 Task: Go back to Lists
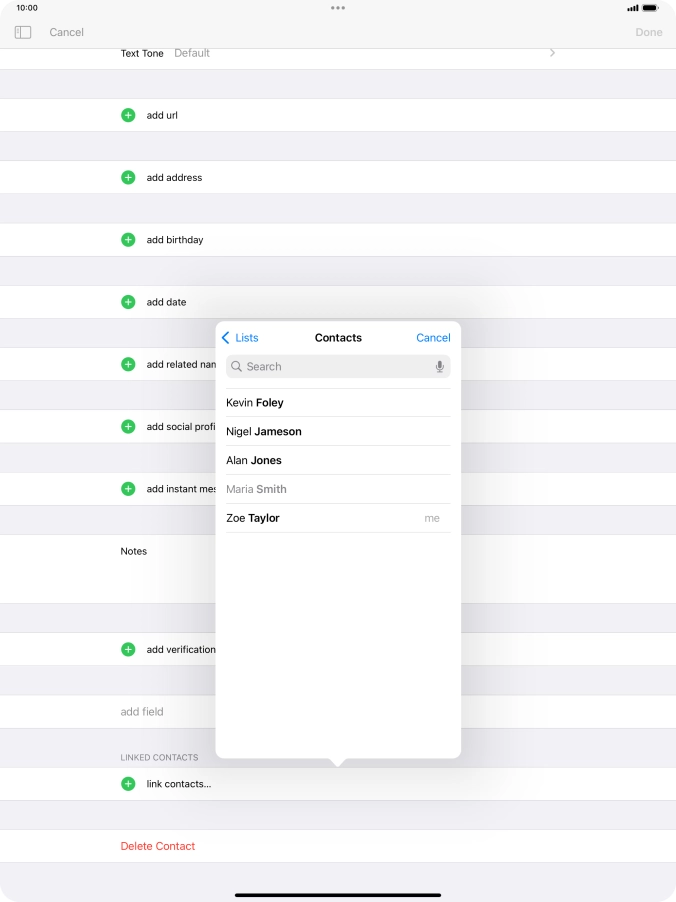tap(240, 338)
